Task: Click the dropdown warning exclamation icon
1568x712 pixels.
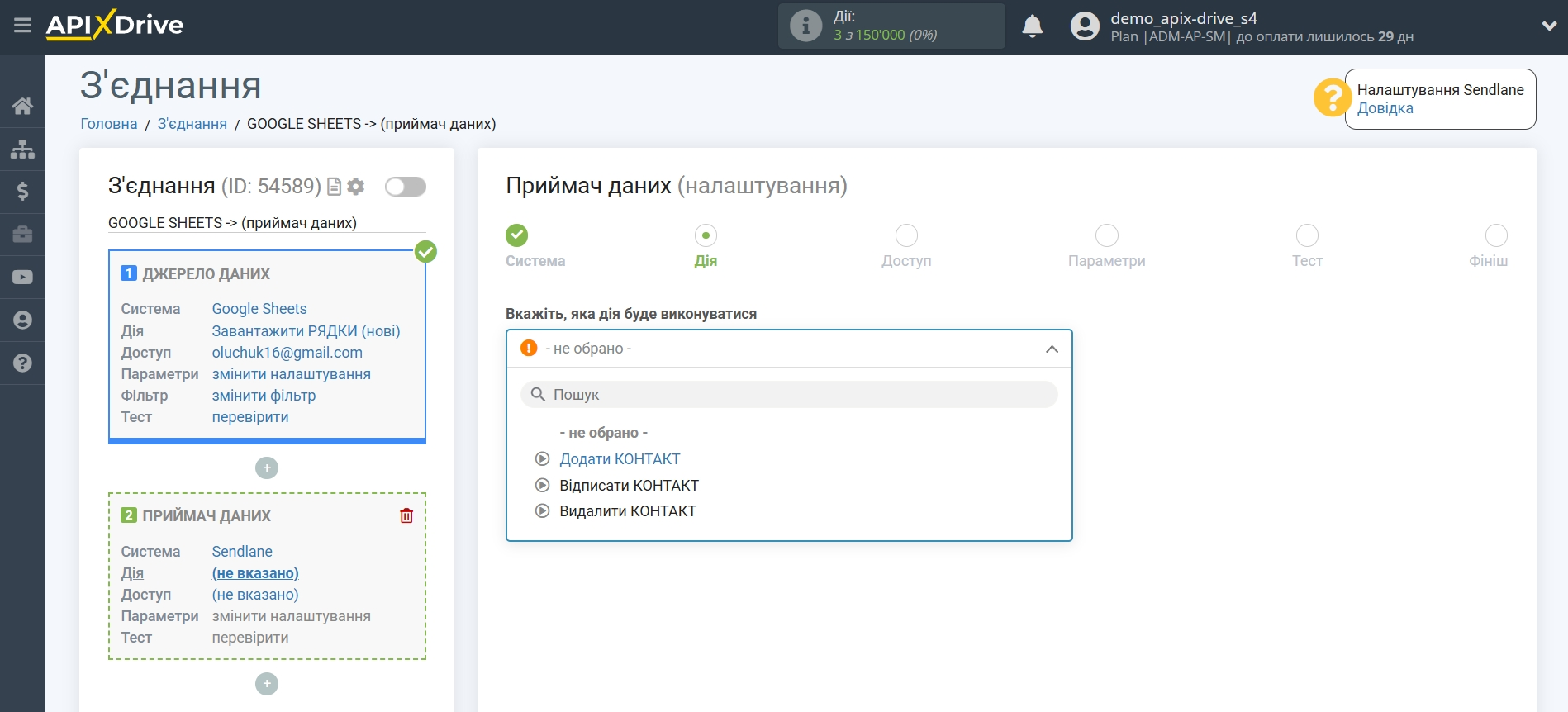Action: [529, 349]
